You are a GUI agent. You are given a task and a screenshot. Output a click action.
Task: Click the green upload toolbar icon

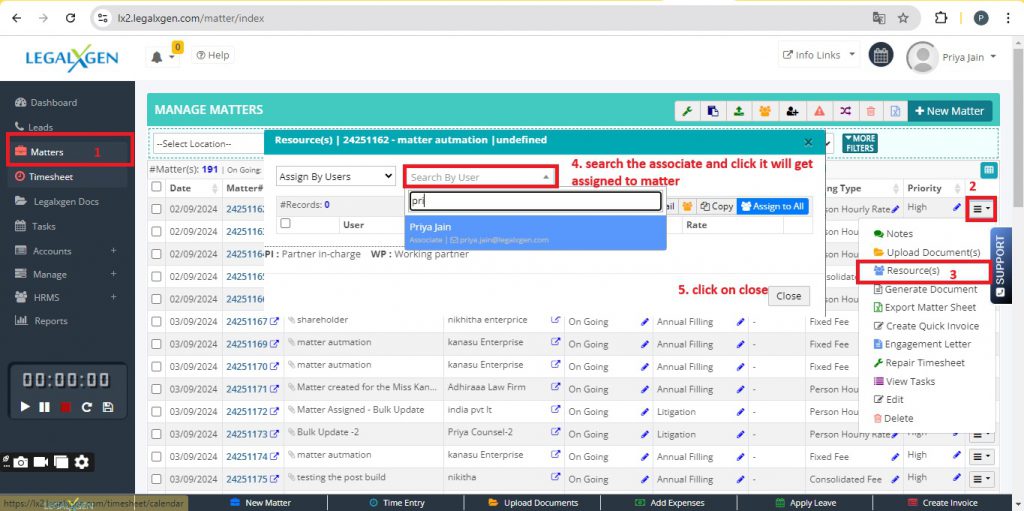[739, 111]
